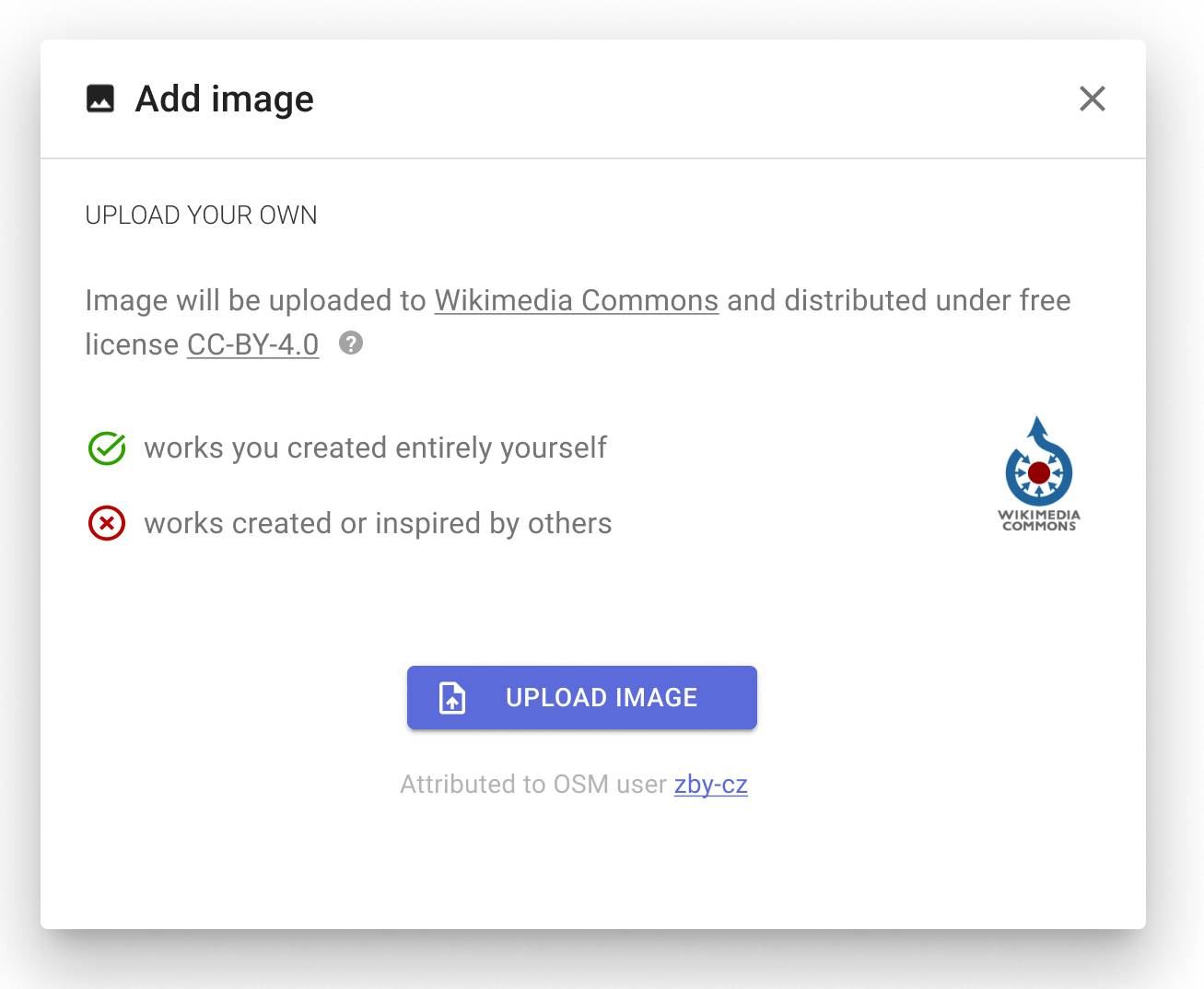Open the CC-BY-4.0 license link

tap(253, 344)
